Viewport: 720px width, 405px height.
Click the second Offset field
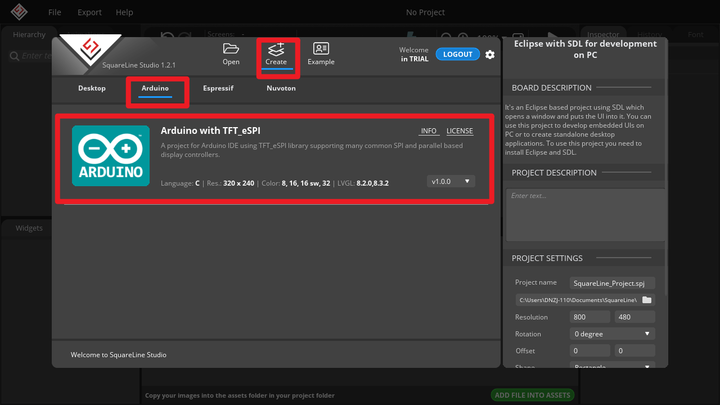(635, 351)
